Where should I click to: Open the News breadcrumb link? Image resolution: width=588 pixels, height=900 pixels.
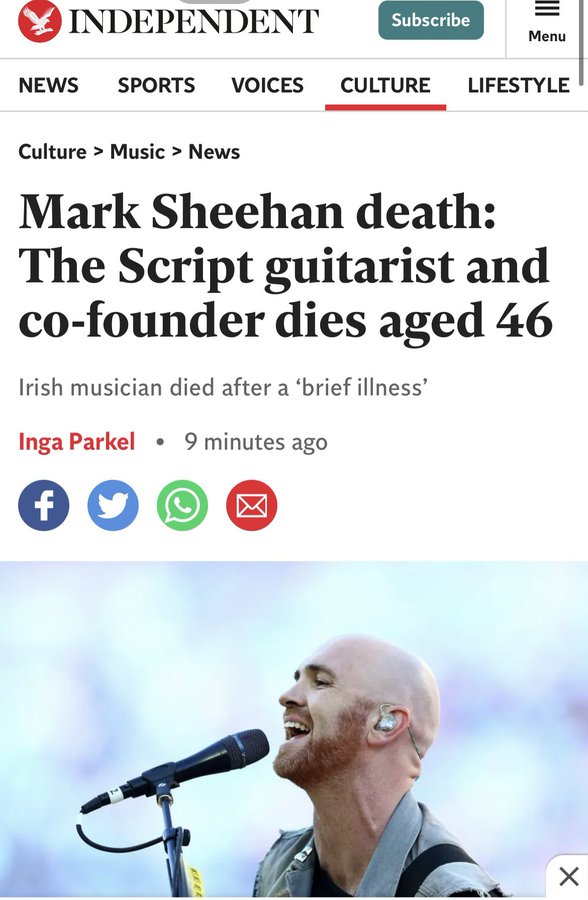[x=214, y=152]
